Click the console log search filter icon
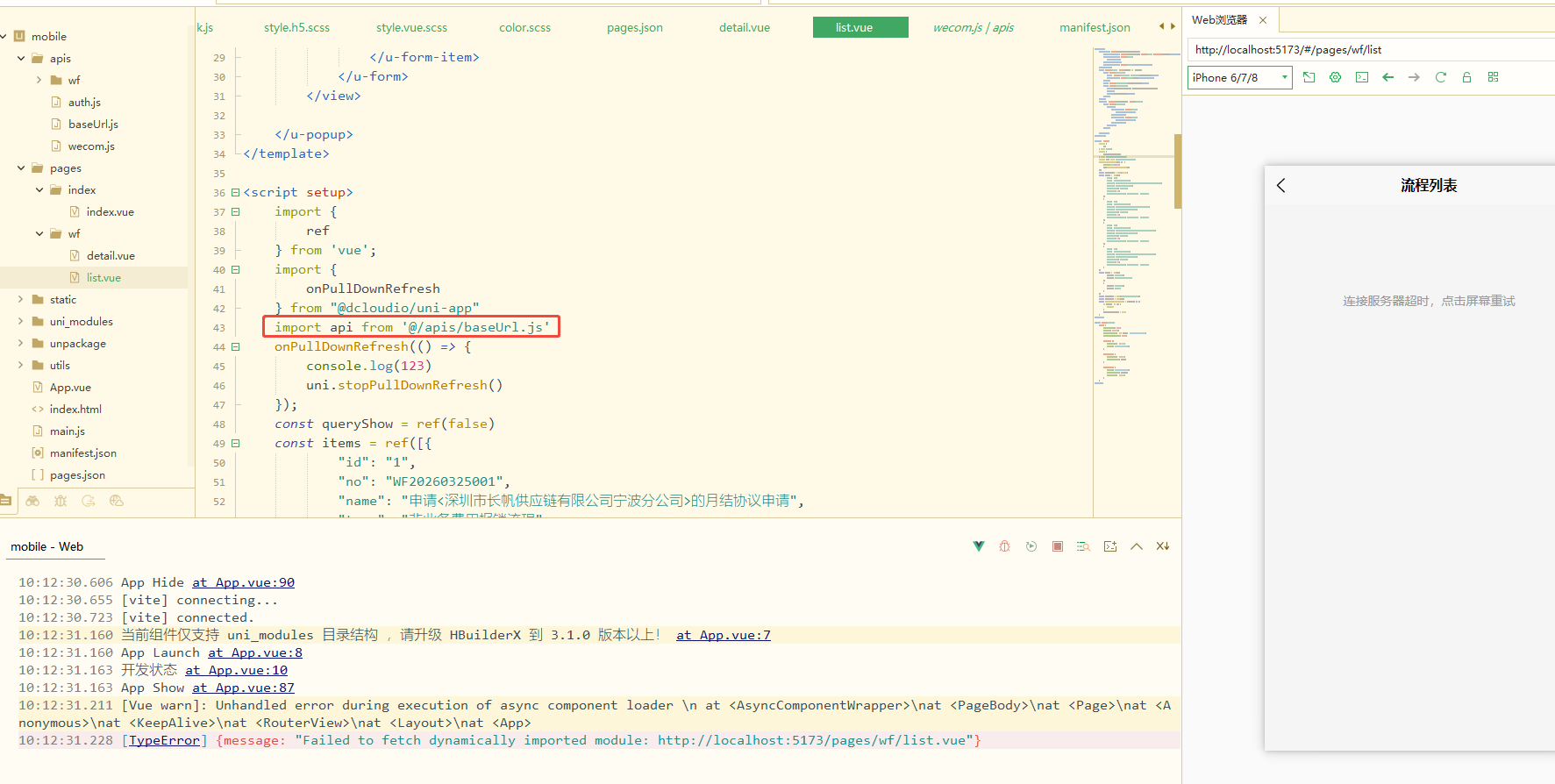The image size is (1555, 784). click(x=1083, y=546)
